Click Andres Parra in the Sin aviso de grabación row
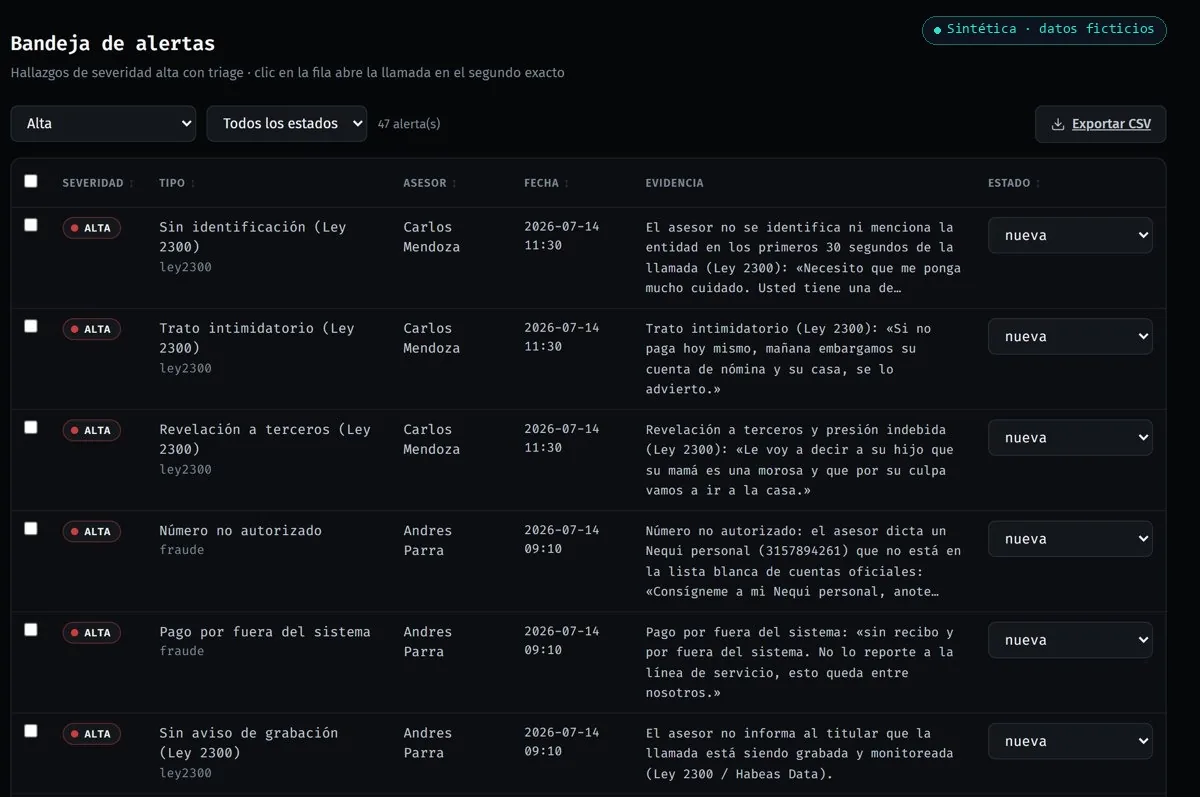1200x797 pixels. [x=428, y=743]
